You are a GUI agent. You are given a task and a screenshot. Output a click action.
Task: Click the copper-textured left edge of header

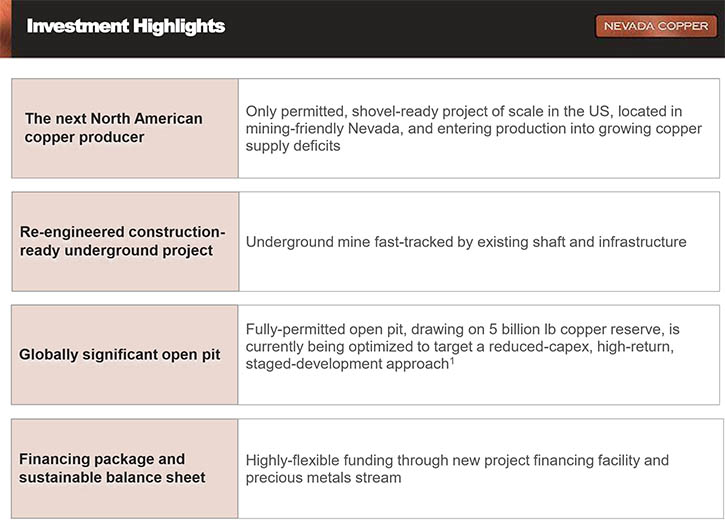coord(8,27)
